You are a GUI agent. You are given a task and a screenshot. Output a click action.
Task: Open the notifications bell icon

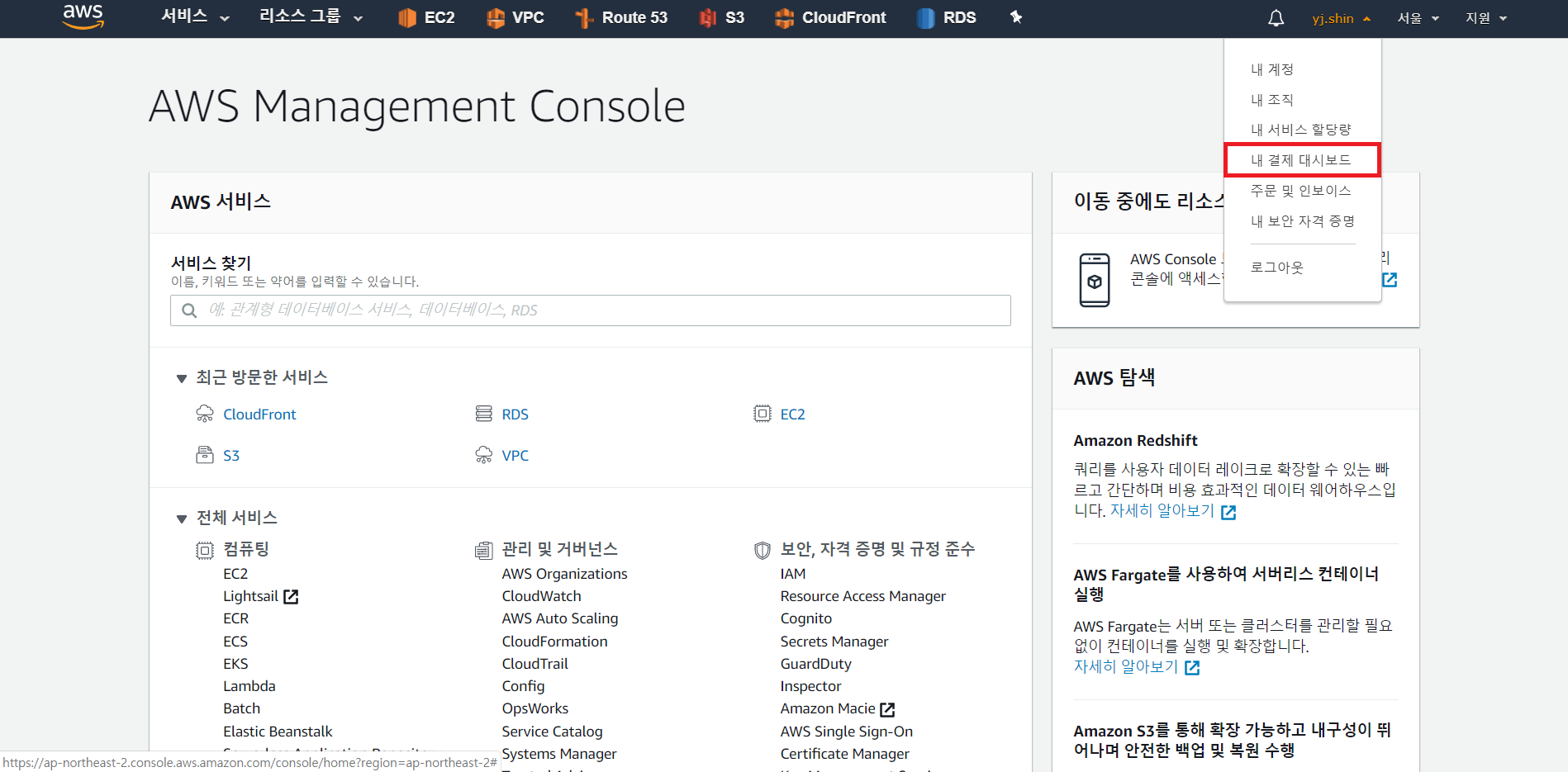[1276, 18]
